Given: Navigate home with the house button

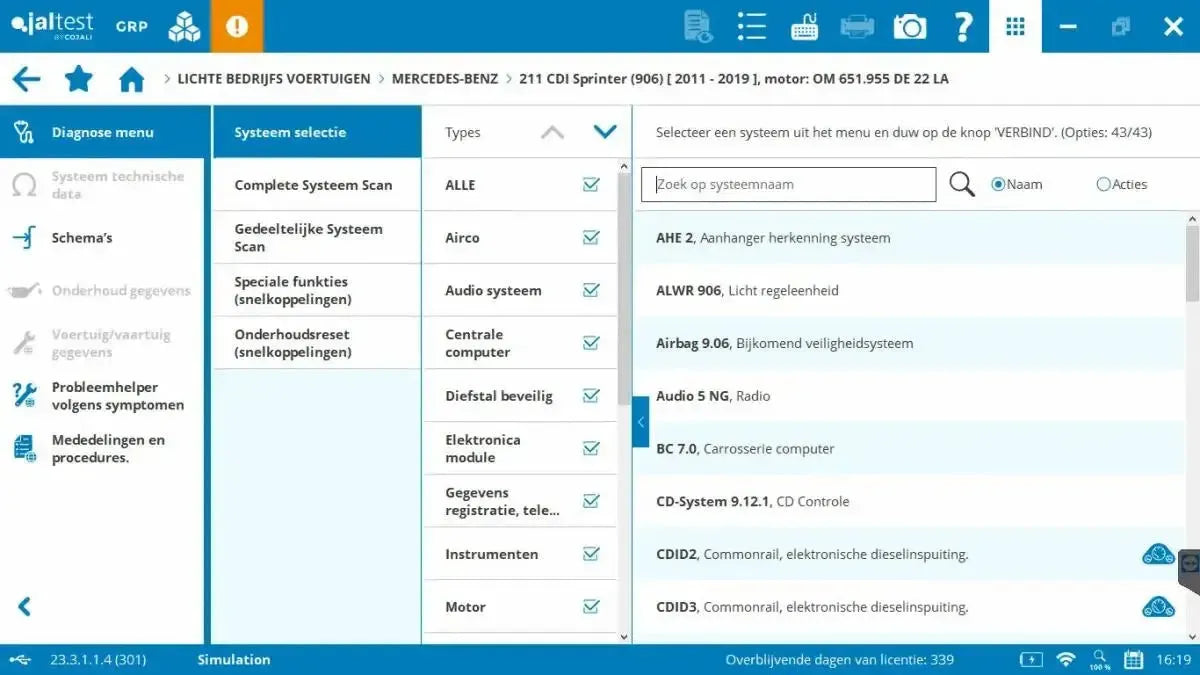Looking at the screenshot, I should pos(131,78).
